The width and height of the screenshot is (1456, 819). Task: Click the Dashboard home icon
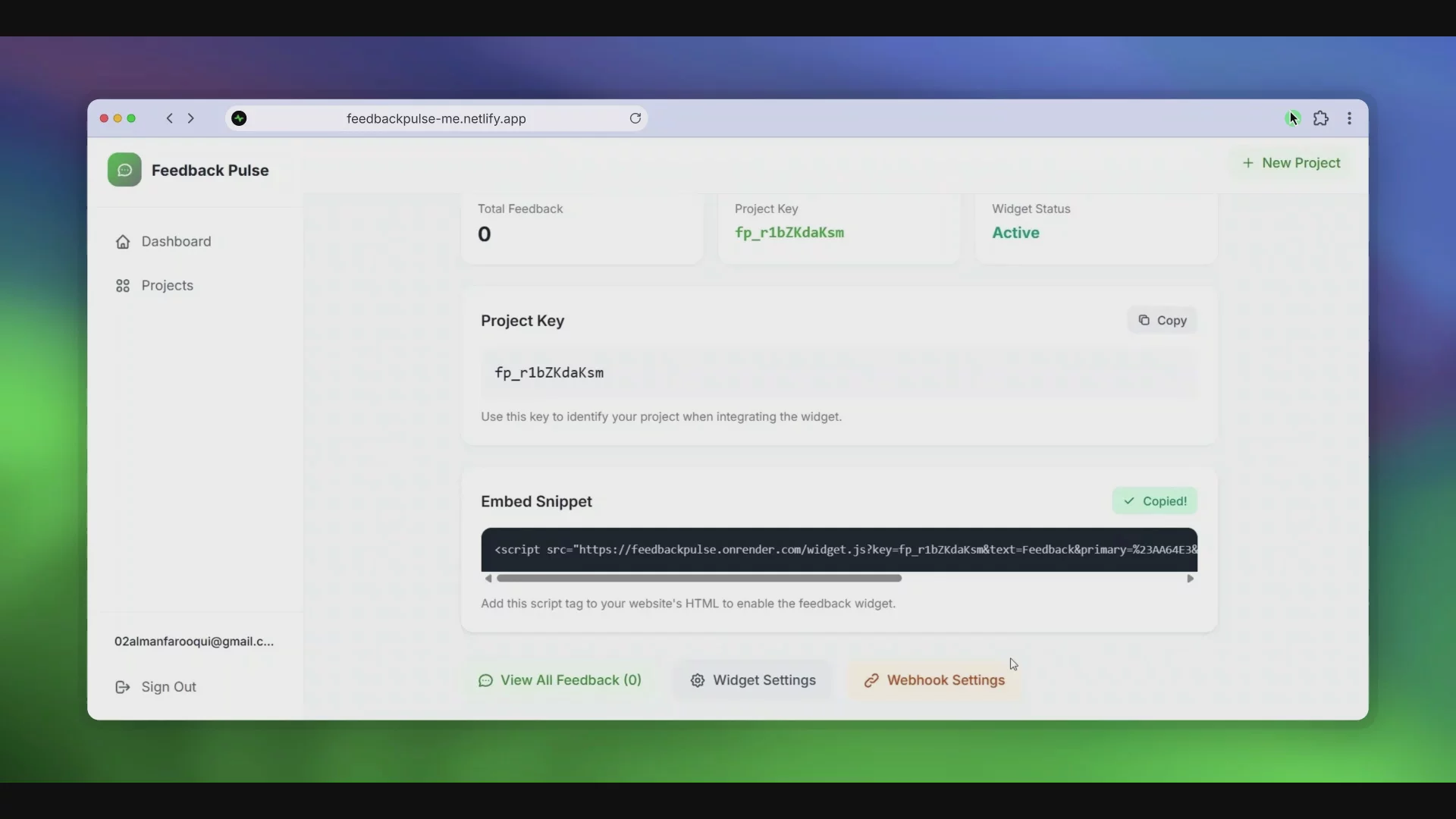pyautogui.click(x=122, y=241)
